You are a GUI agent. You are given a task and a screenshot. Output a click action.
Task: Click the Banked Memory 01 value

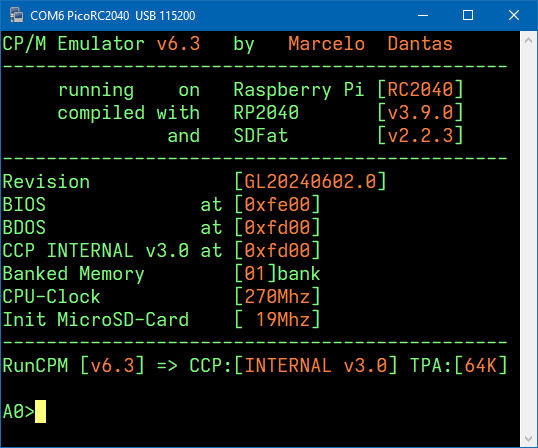pyautogui.click(x=255, y=273)
